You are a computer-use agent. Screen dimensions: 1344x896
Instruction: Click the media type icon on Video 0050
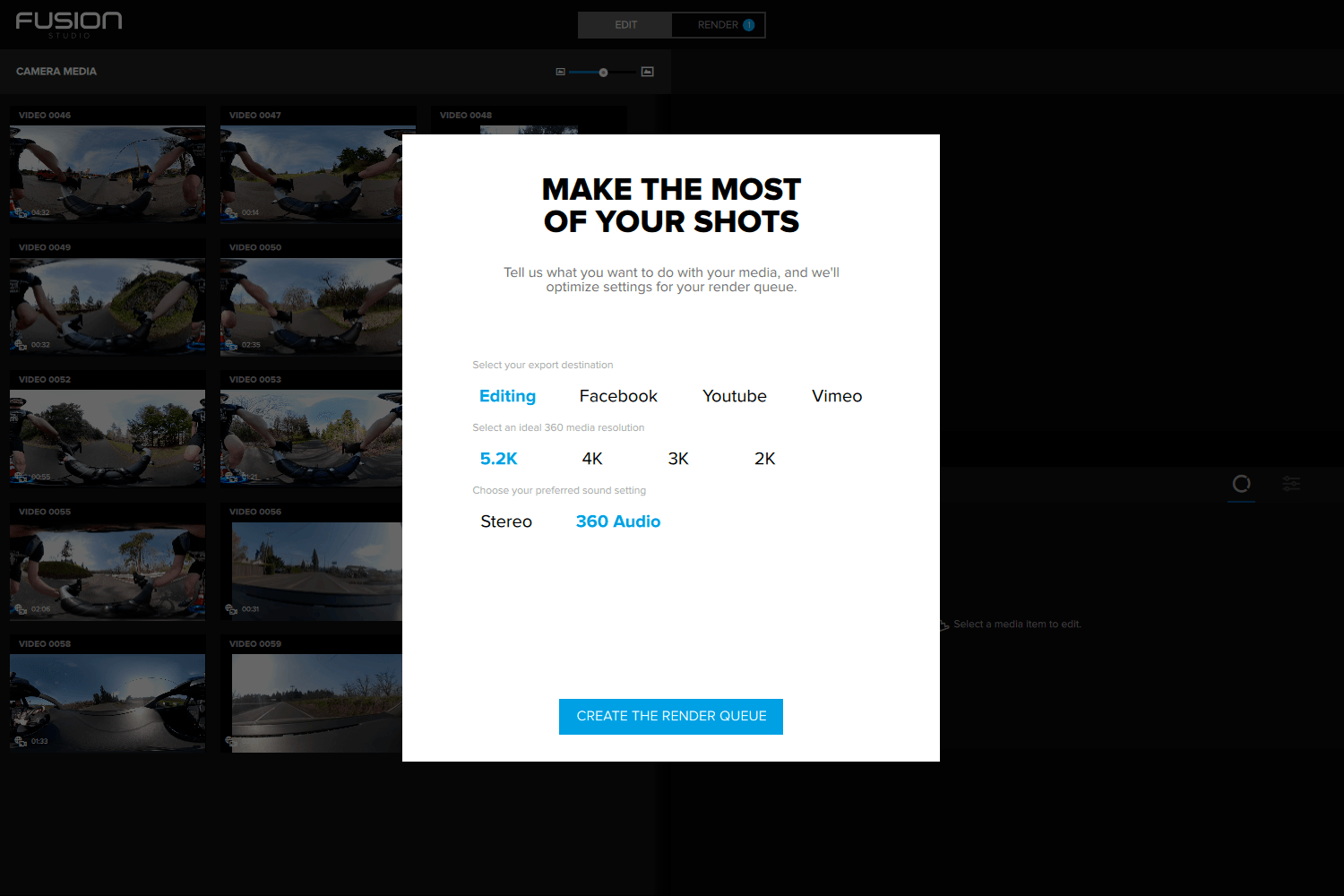(230, 344)
